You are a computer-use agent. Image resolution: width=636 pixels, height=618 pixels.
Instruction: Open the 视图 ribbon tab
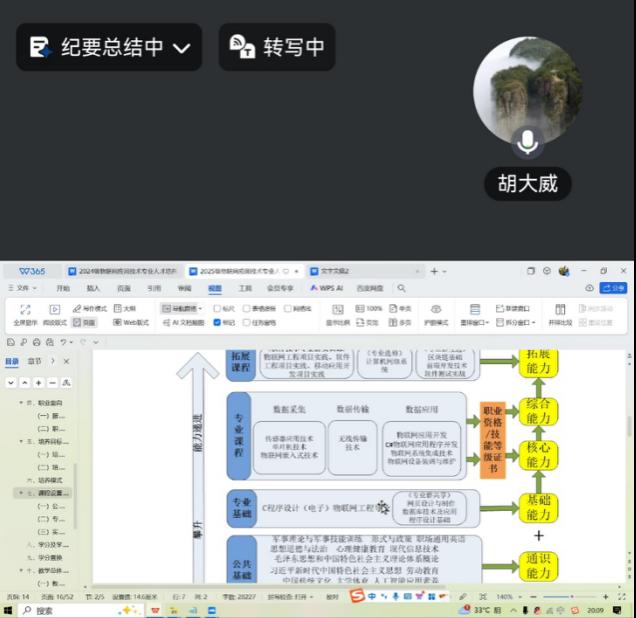(214, 288)
